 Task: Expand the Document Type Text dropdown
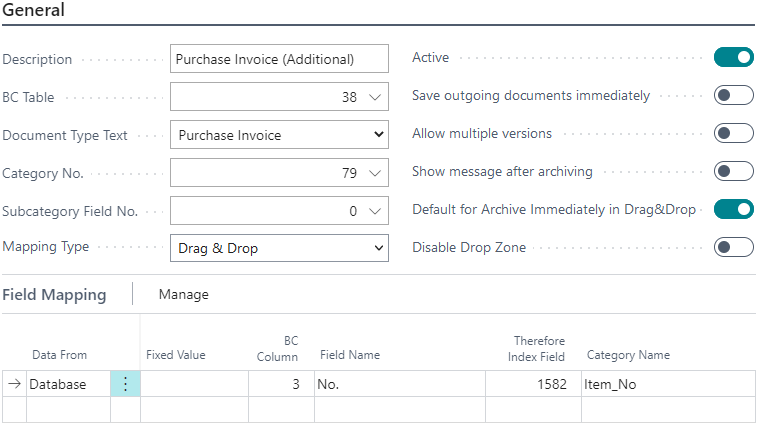(x=378, y=135)
